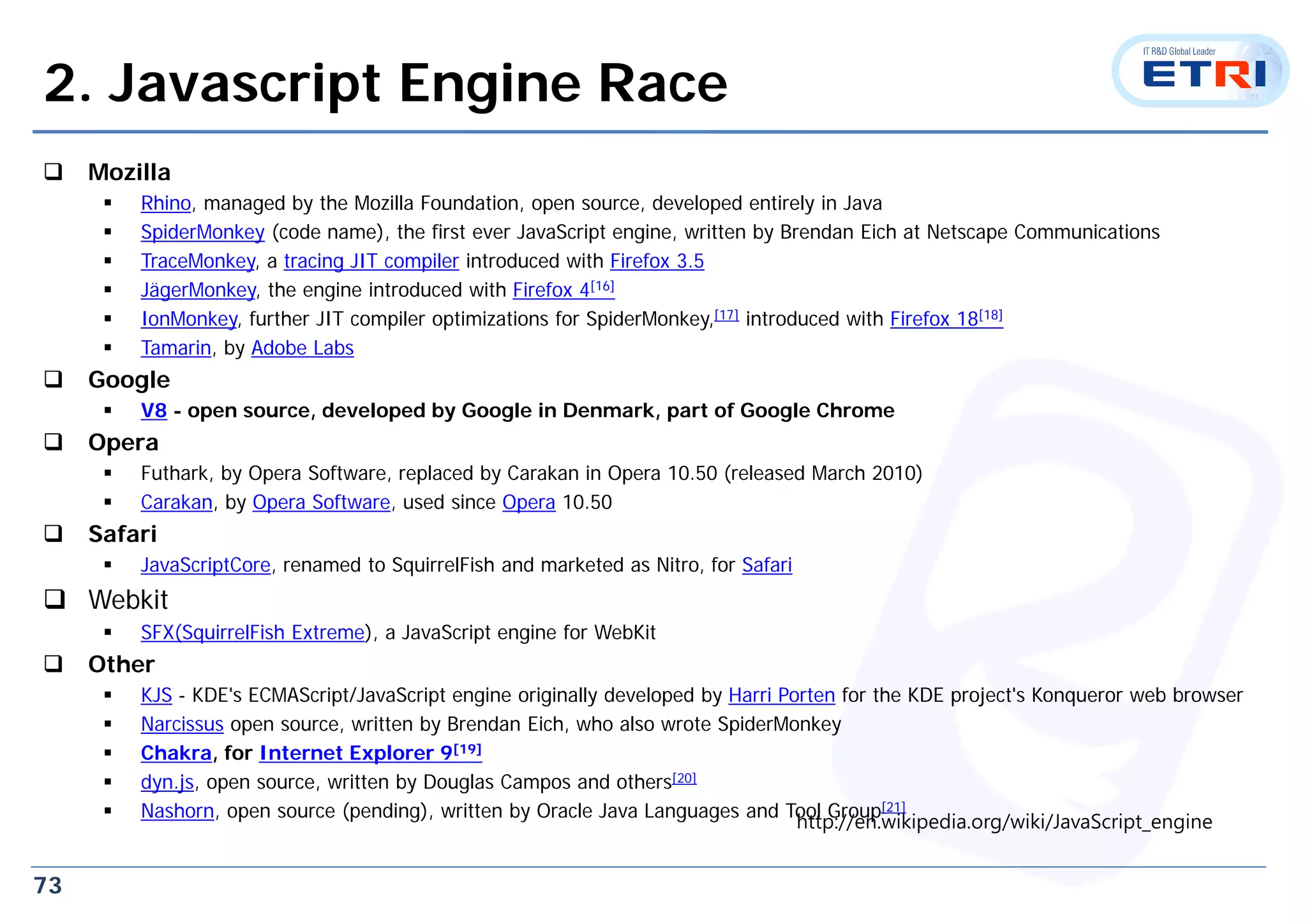This screenshot has height=924, width=1307.
Task: Follow the Harri Porten link
Action: click(x=782, y=695)
